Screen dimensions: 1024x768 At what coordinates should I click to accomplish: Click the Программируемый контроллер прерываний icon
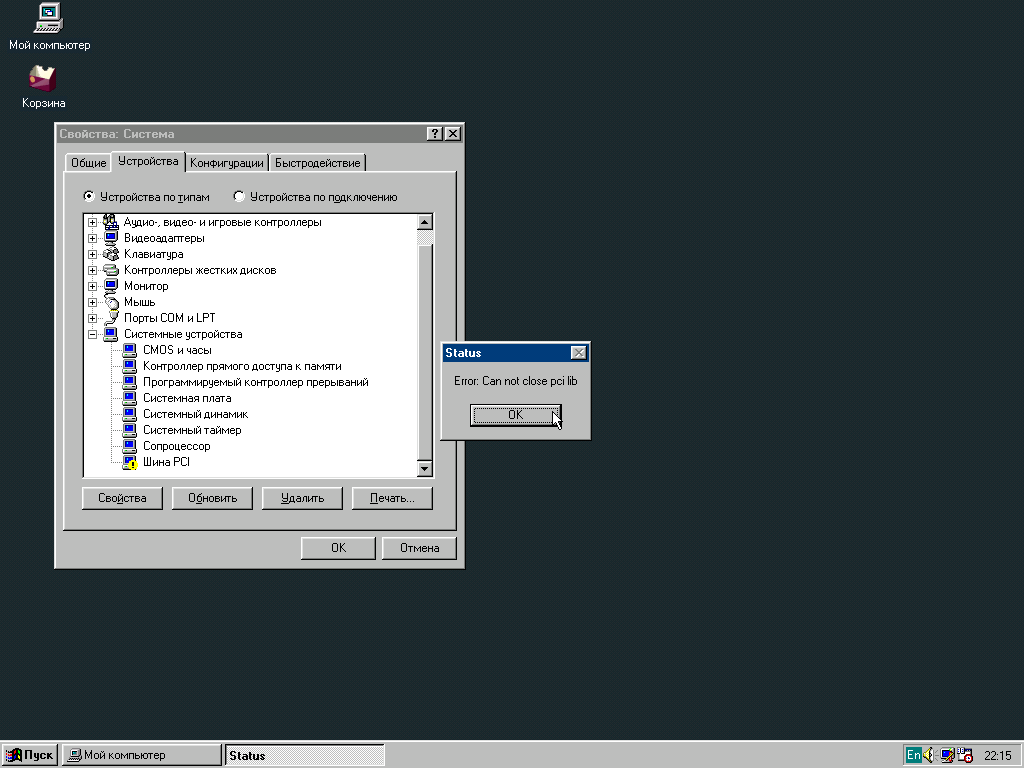click(129, 382)
